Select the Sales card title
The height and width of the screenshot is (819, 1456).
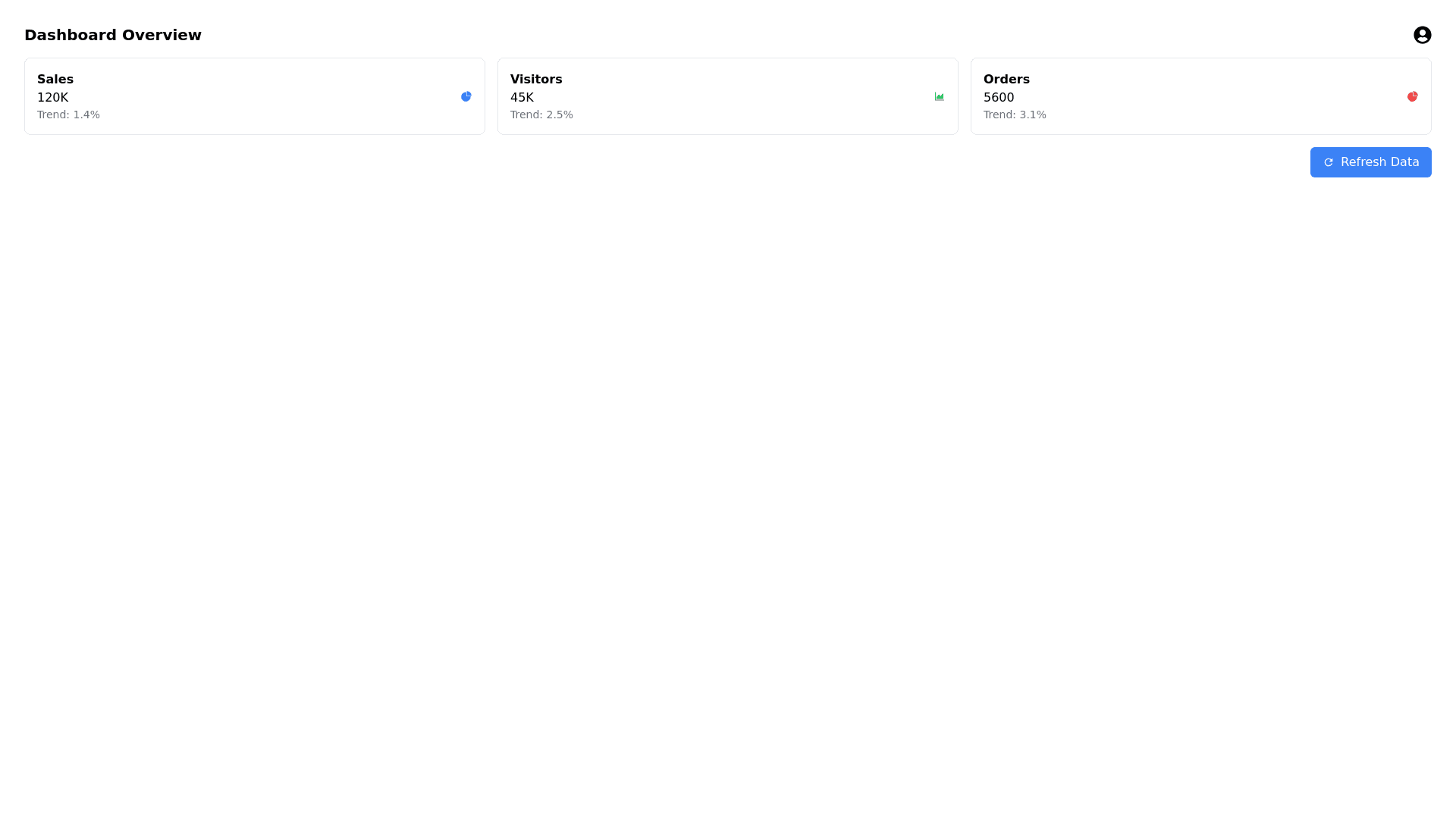(x=55, y=80)
